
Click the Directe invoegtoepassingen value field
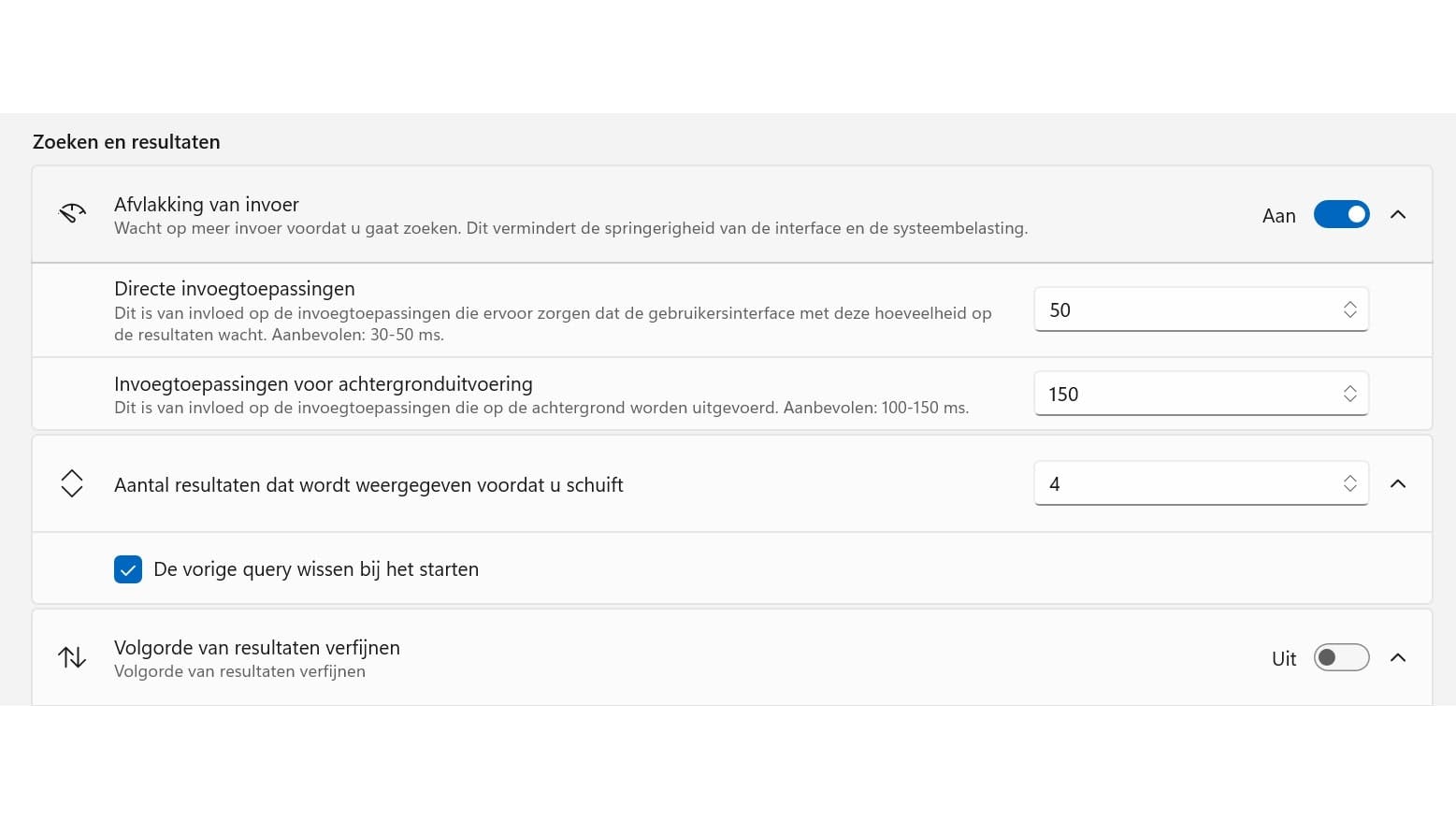coord(1188,310)
